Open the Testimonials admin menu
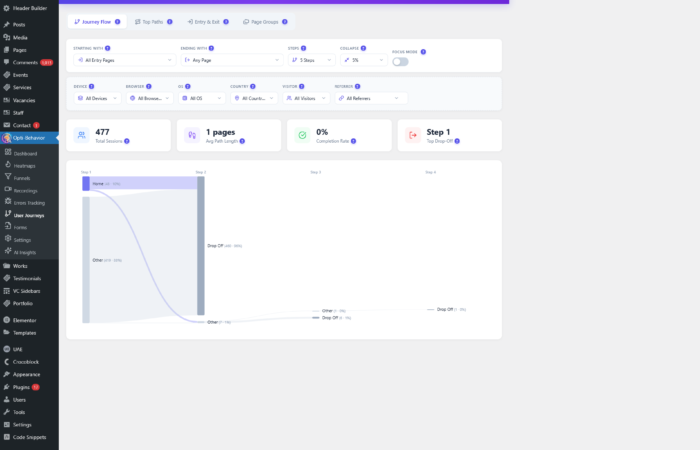This screenshot has height=450, width=700. point(27,278)
